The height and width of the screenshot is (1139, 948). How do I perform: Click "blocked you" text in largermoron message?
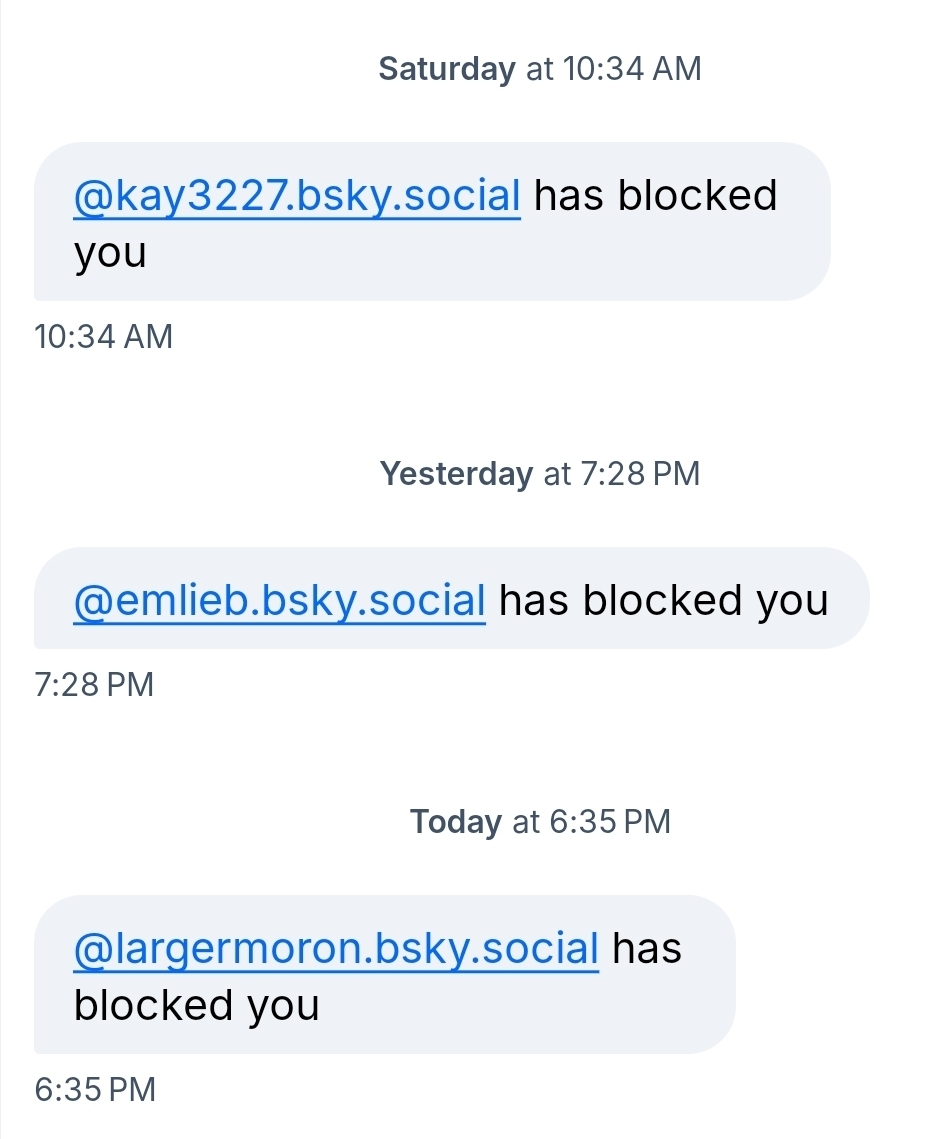(196, 1005)
